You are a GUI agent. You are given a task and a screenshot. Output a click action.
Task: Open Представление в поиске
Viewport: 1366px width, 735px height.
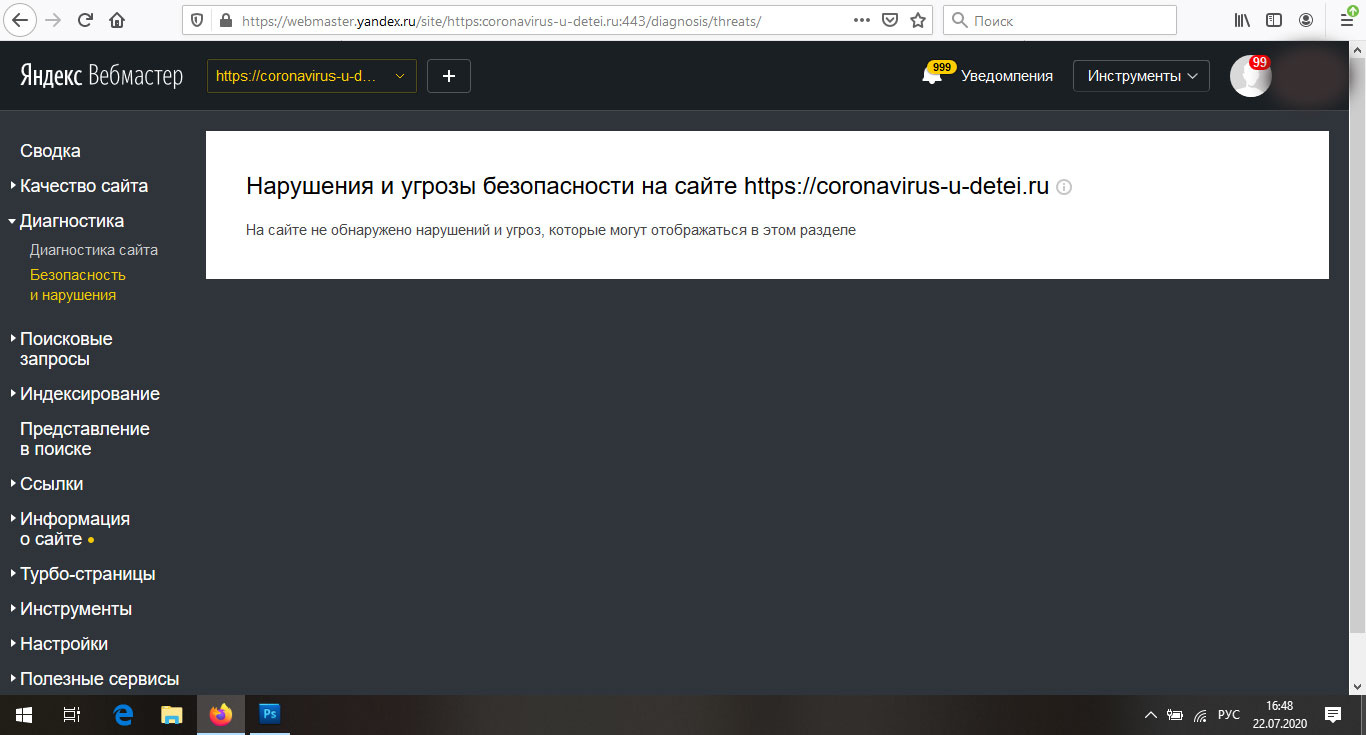point(85,439)
